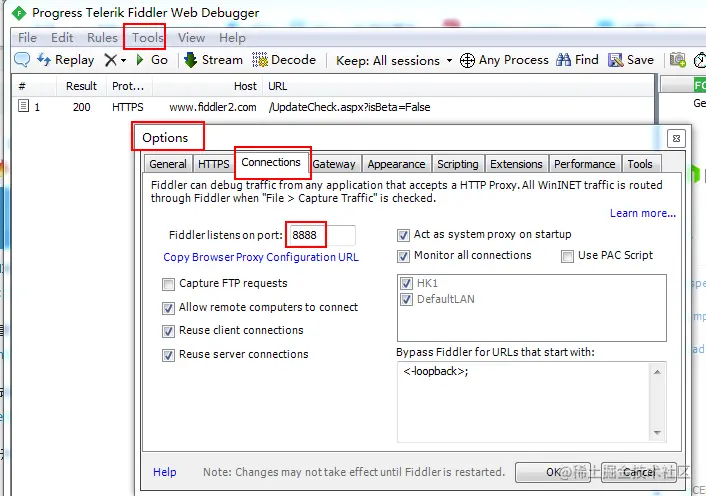Enable Use PAC Script checkbox
Screen dimensions: 706x496
point(567,256)
